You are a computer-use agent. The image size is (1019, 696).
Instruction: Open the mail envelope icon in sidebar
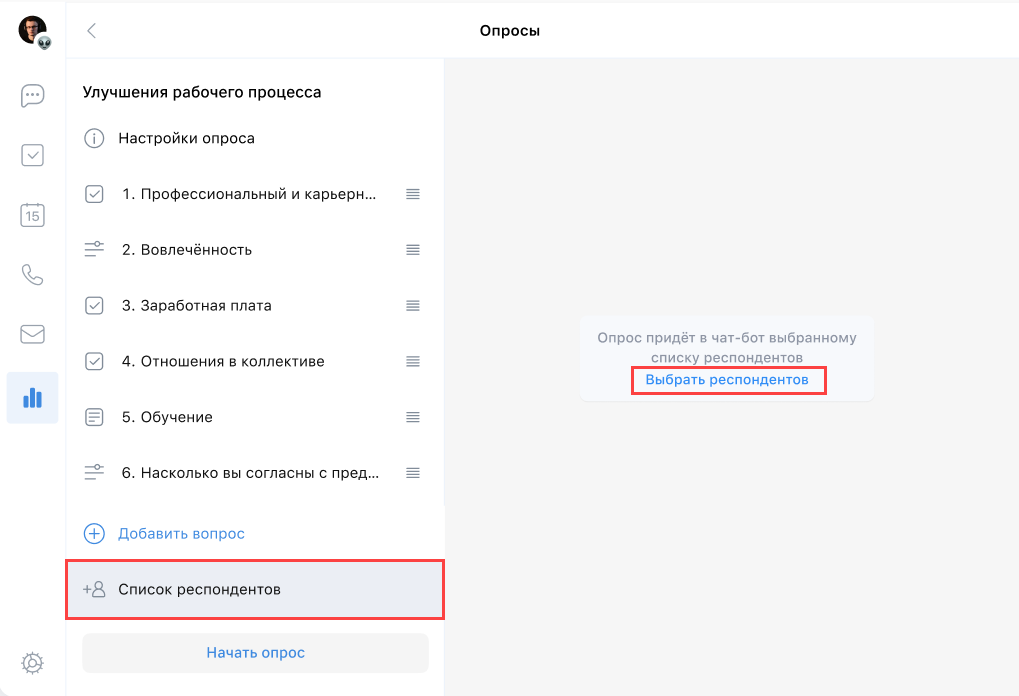tap(32, 334)
